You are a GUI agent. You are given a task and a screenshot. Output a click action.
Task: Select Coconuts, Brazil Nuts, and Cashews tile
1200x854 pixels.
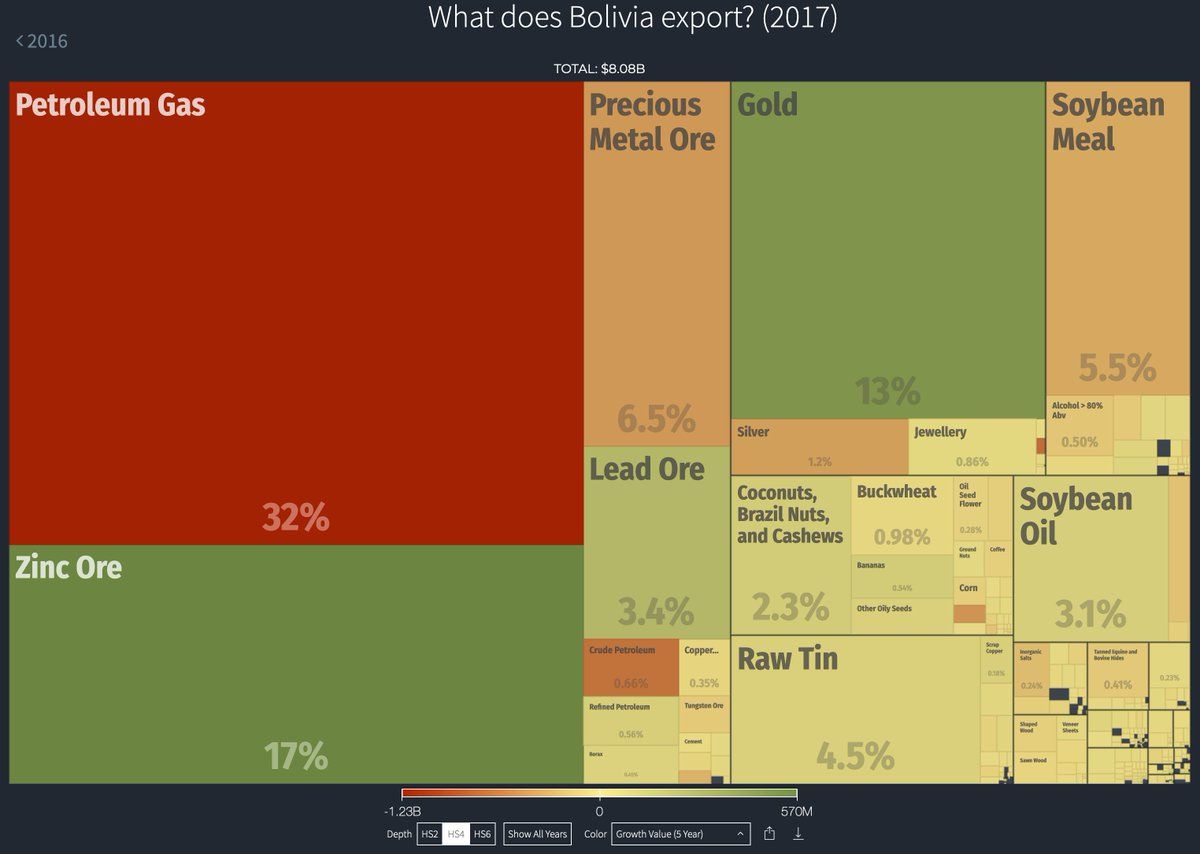(x=790, y=555)
